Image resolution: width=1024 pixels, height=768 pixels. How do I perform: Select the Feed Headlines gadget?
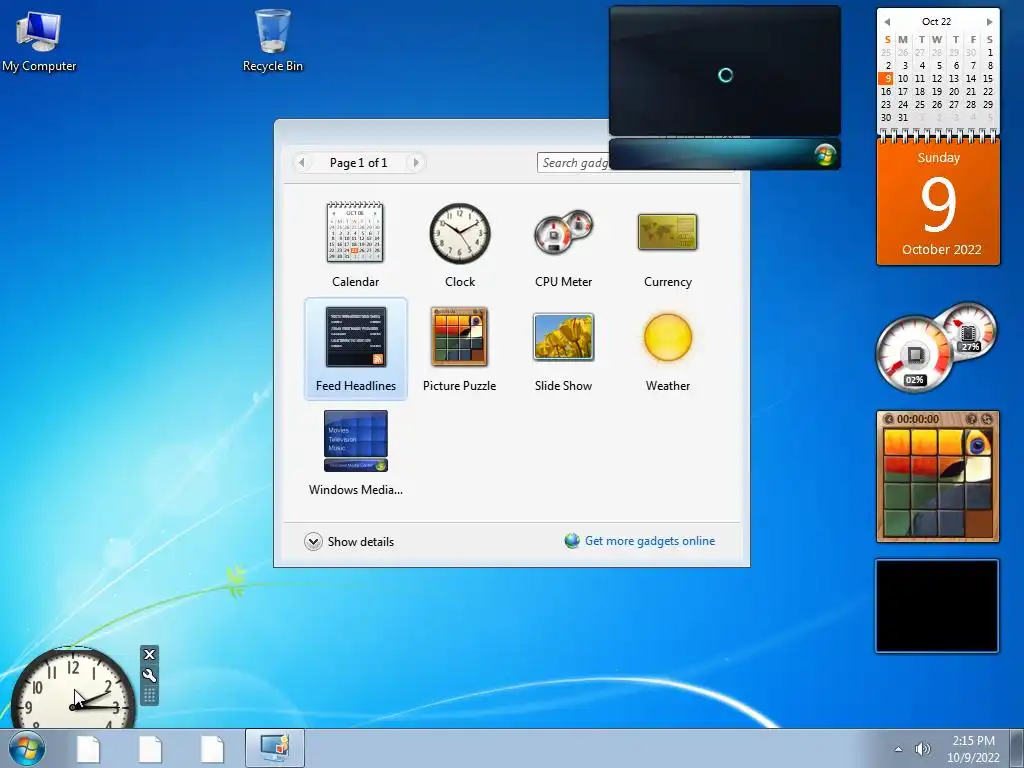[355, 349]
